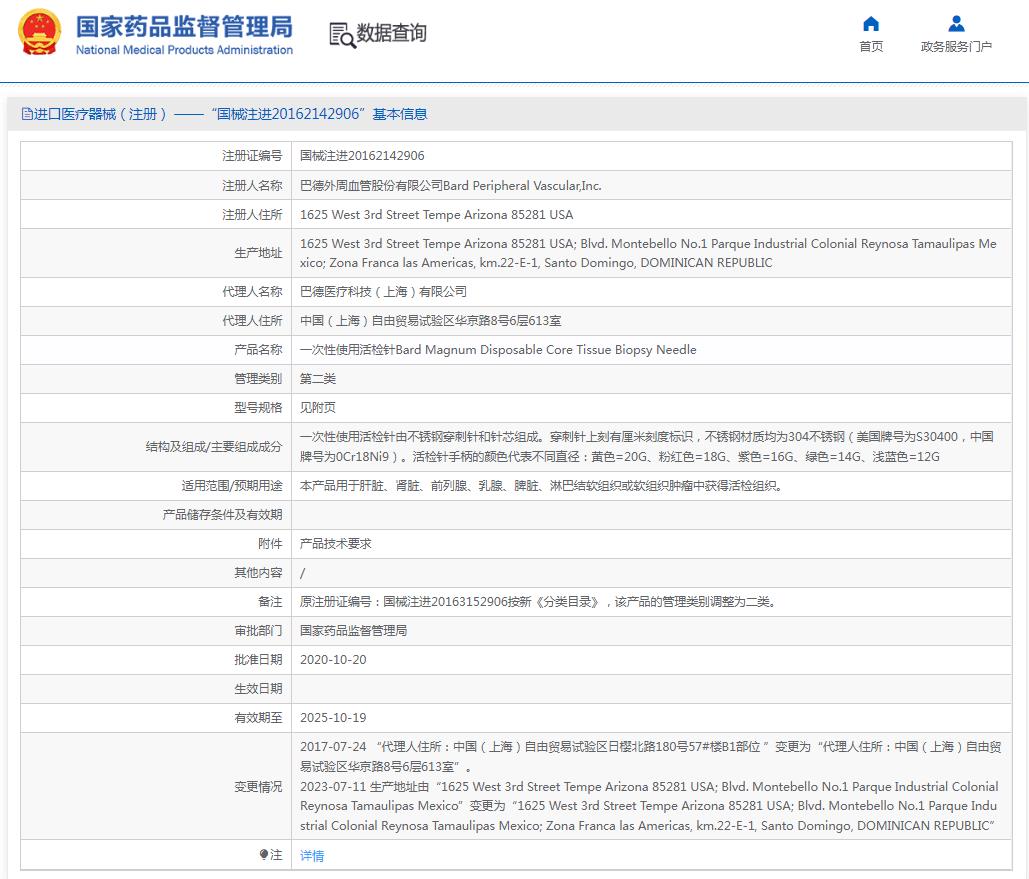
Task: Select the 第二类 value
Action: (318, 379)
